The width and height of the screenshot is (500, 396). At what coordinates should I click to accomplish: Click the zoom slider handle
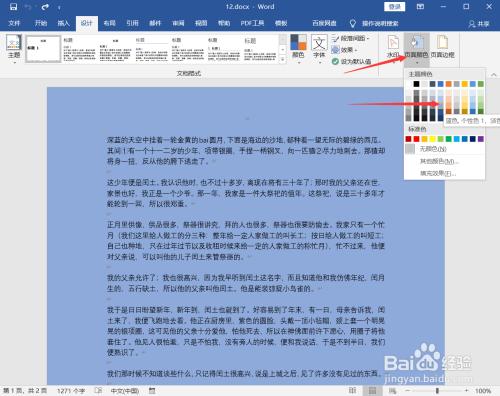pos(437,390)
